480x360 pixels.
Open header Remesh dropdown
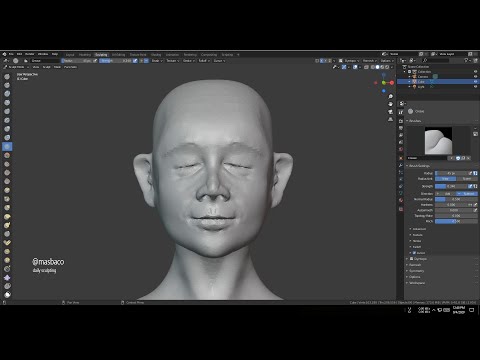pos(370,61)
